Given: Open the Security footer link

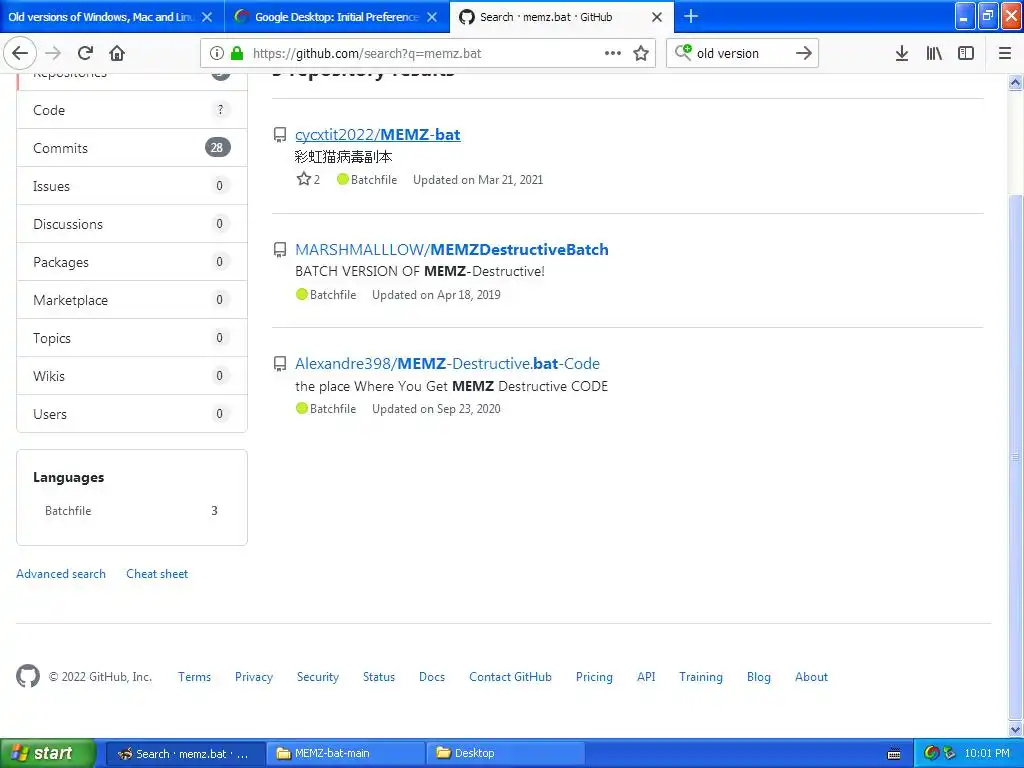Looking at the screenshot, I should point(318,677).
